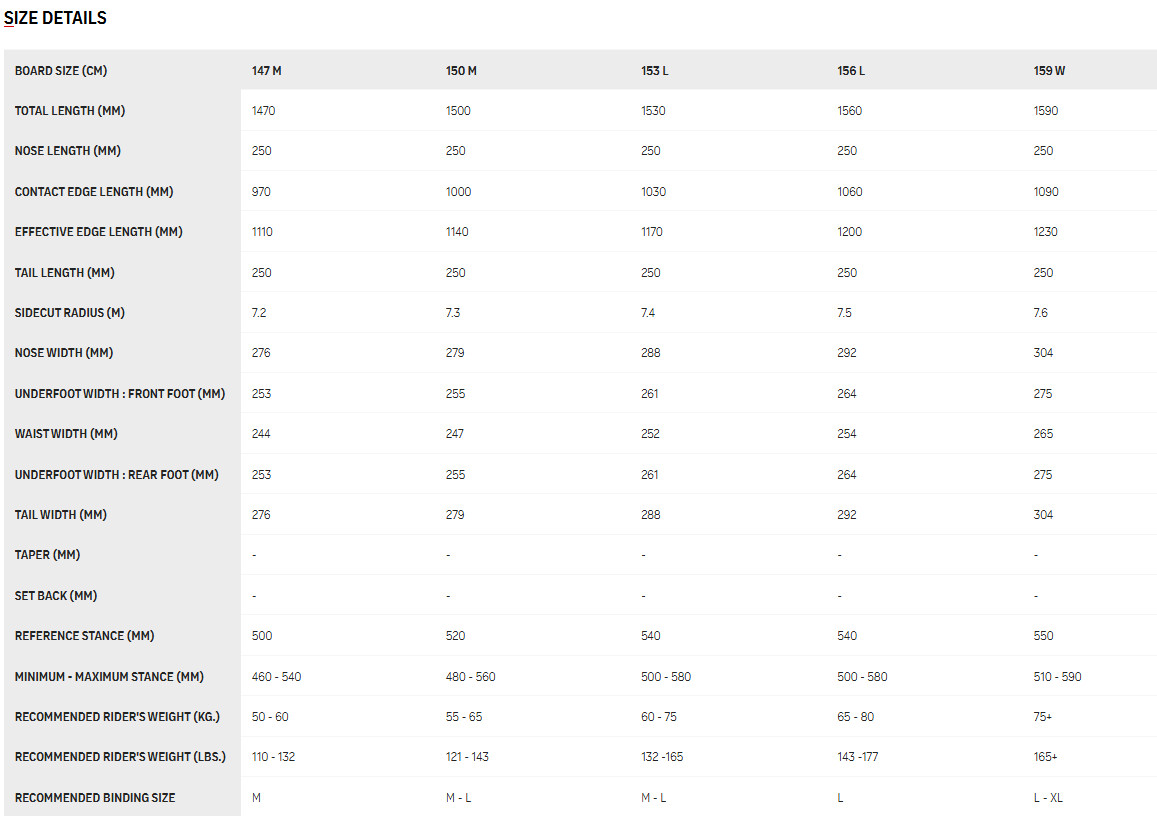
Task: Select the 7.4 sidecut radius value
Action: 650,313
